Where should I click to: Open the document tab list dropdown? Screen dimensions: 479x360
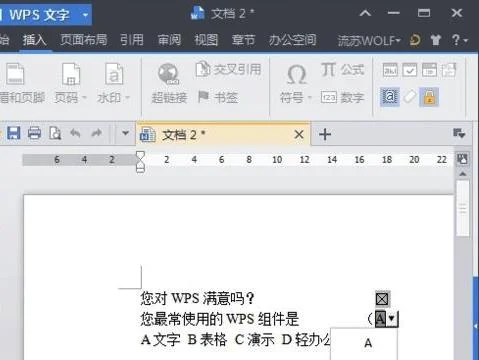point(459,134)
